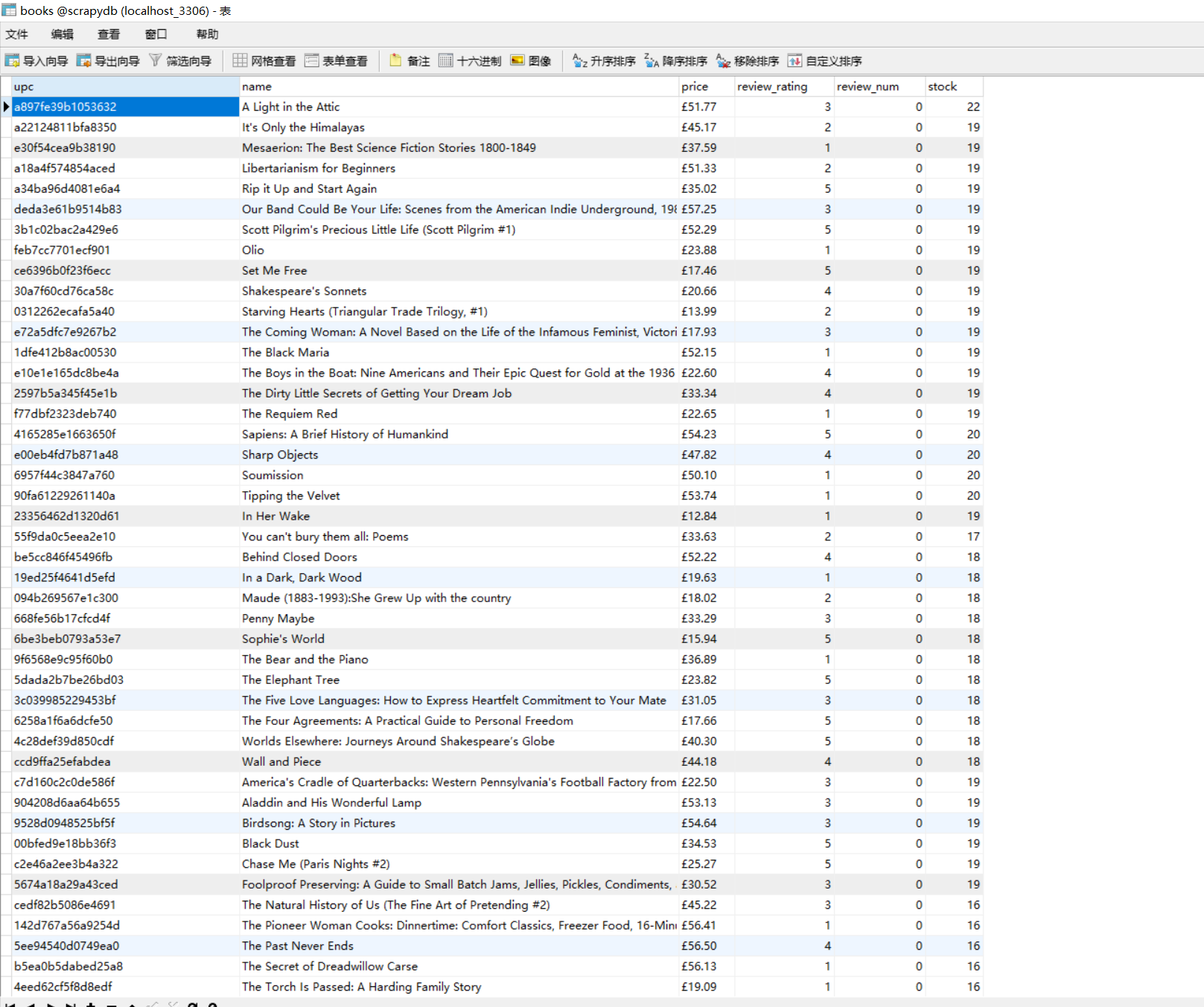Open the 查看 menu
This screenshot has width=1204, height=1007.
(109, 34)
